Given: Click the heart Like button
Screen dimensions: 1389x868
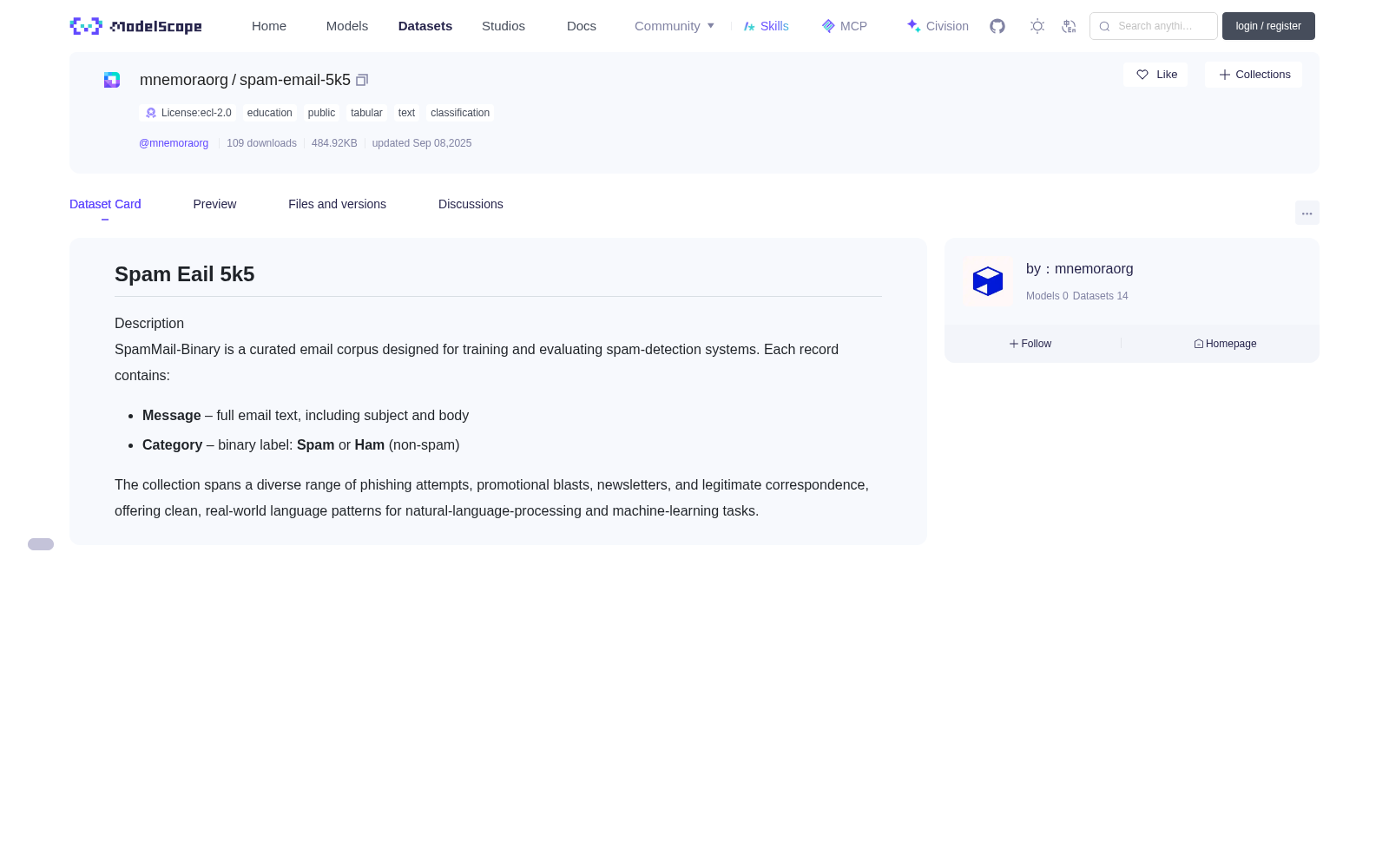Looking at the screenshot, I should (x=1155, y=75).
